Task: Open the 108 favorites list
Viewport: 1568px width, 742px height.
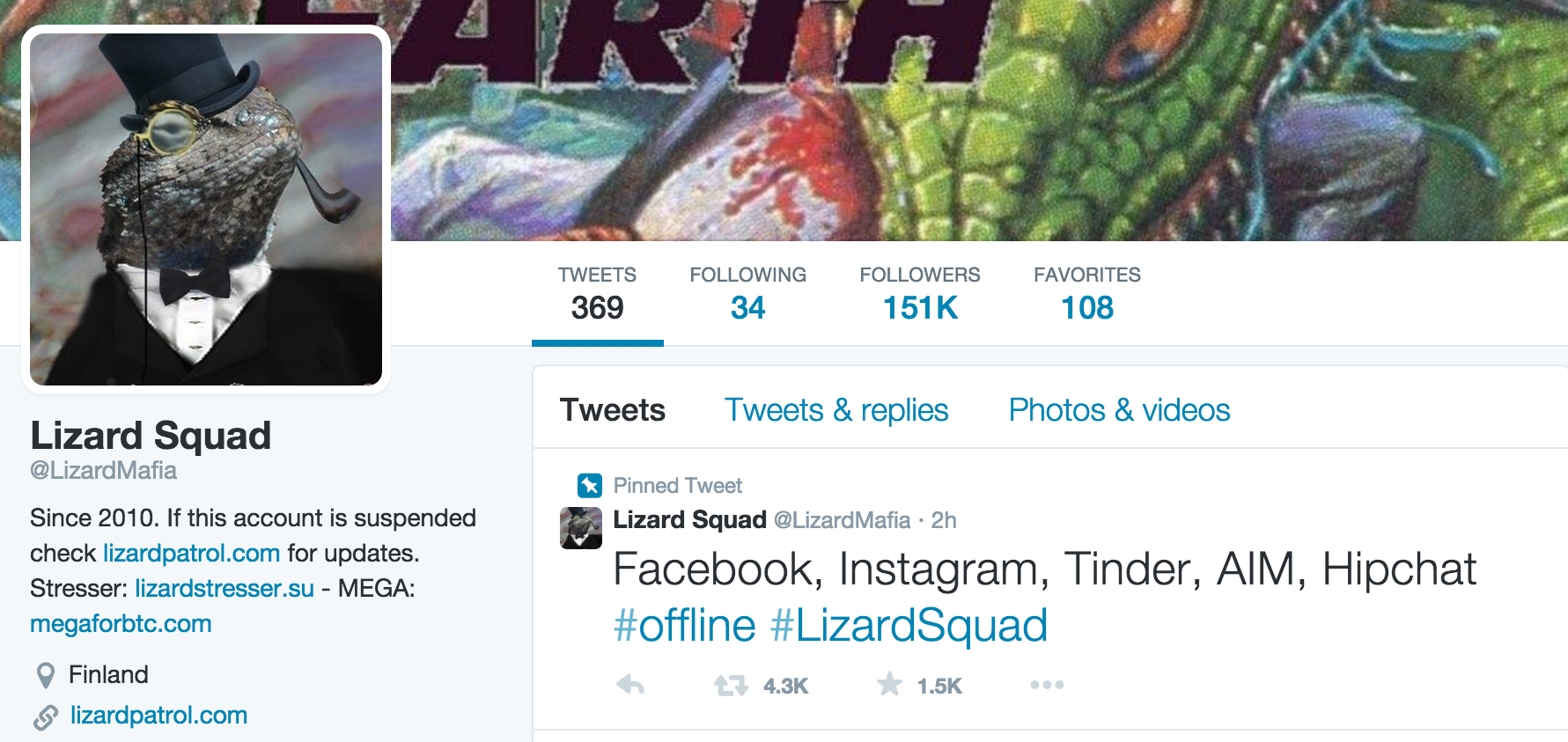Action: [1086, 294]
